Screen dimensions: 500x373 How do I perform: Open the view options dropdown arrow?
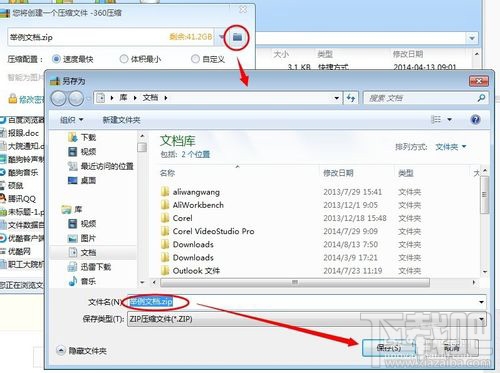pyautogui.click(x=449, y=119)
